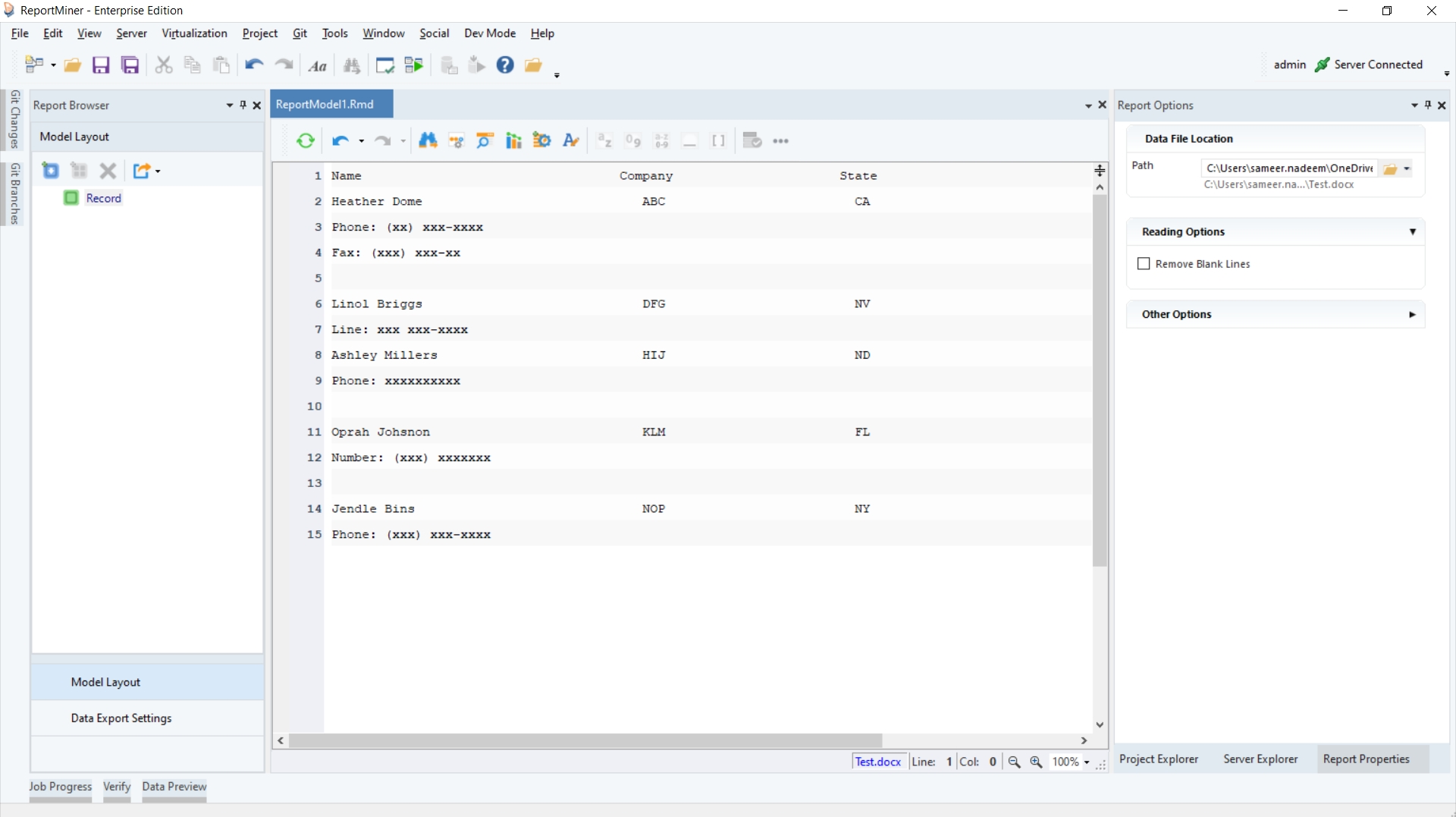Click the zoom in magnifier in status bar
The image size is (1456, 817).
tap(1036, 762)
